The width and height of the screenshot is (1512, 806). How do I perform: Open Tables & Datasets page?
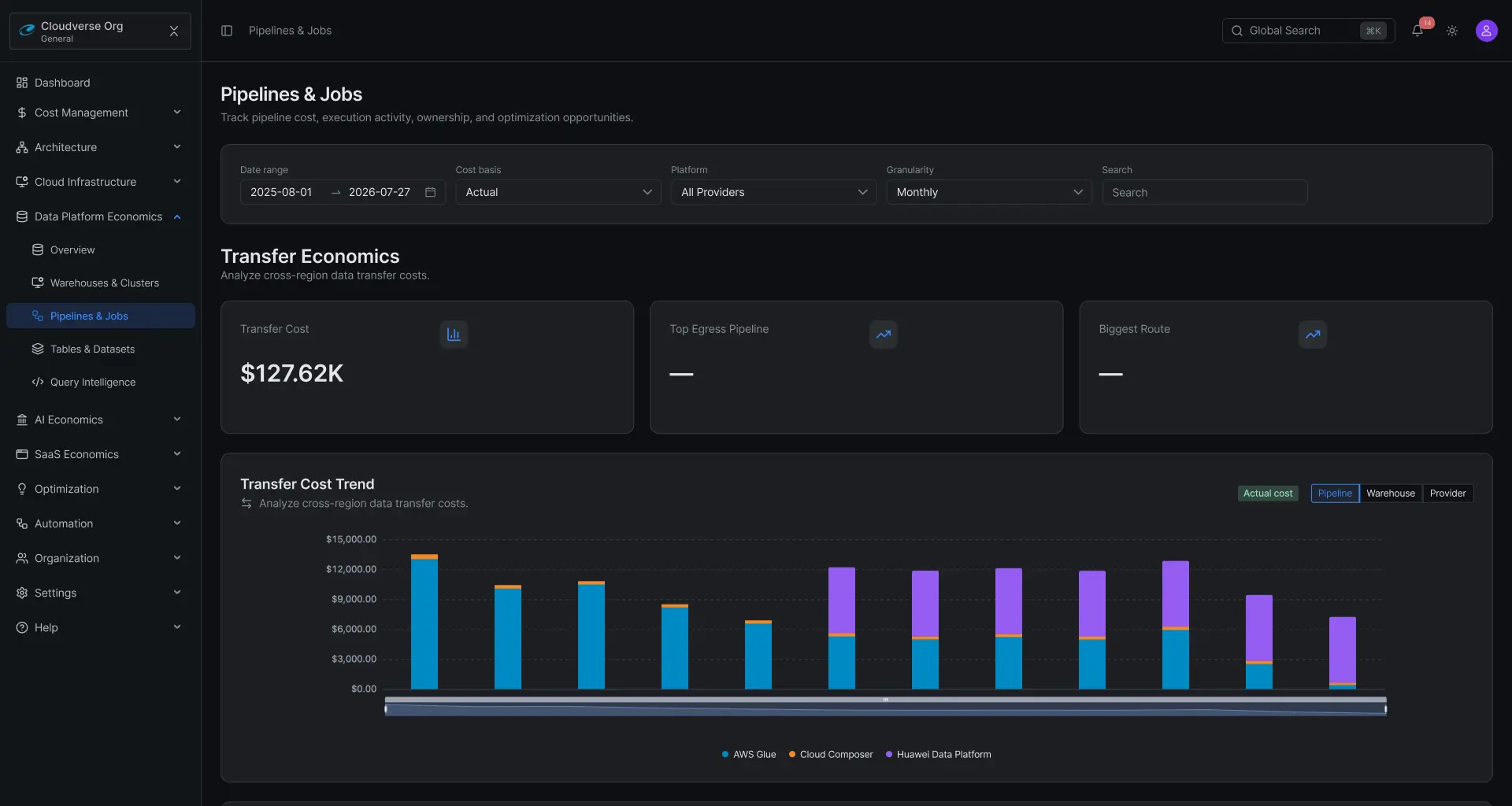pyautogui.click(x=101, y=349)
